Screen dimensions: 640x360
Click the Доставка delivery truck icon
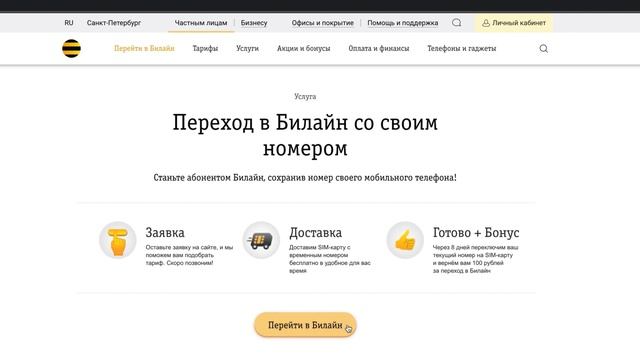[261, 240]
